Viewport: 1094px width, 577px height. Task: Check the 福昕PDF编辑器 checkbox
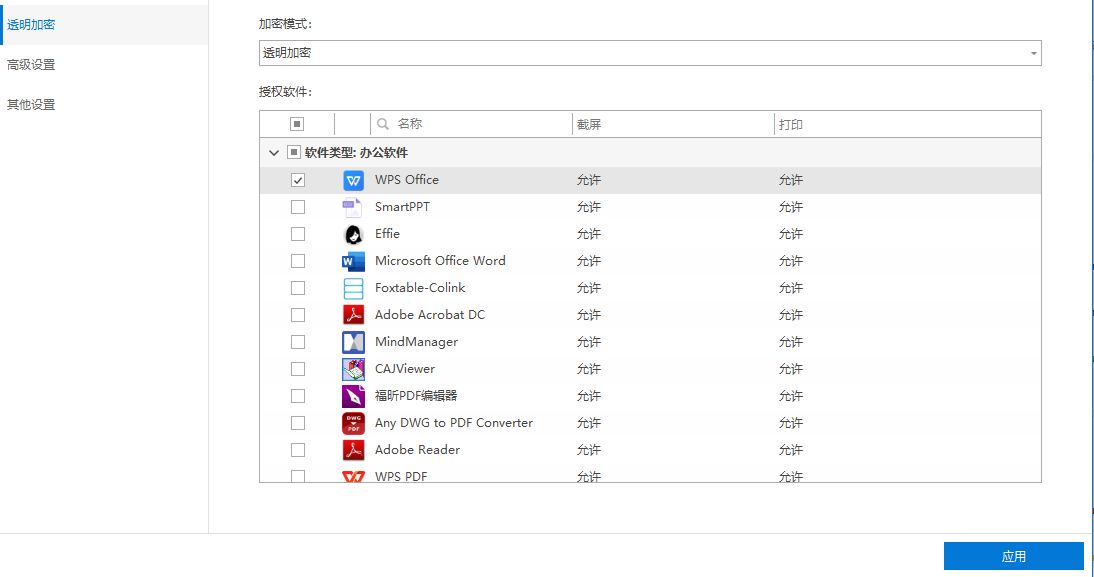(298, 396)
